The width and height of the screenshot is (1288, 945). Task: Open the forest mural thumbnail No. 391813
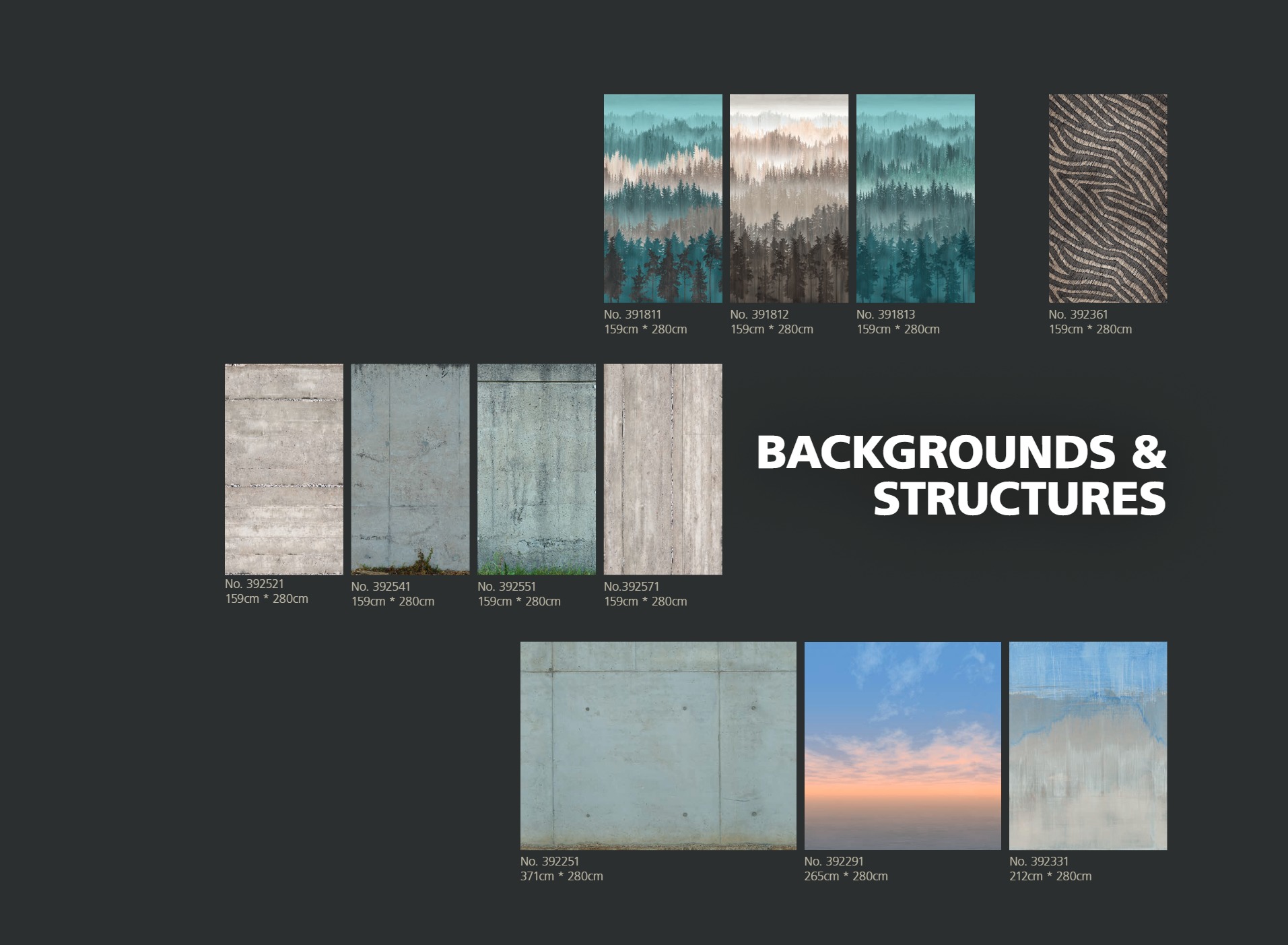pos(915,198)
